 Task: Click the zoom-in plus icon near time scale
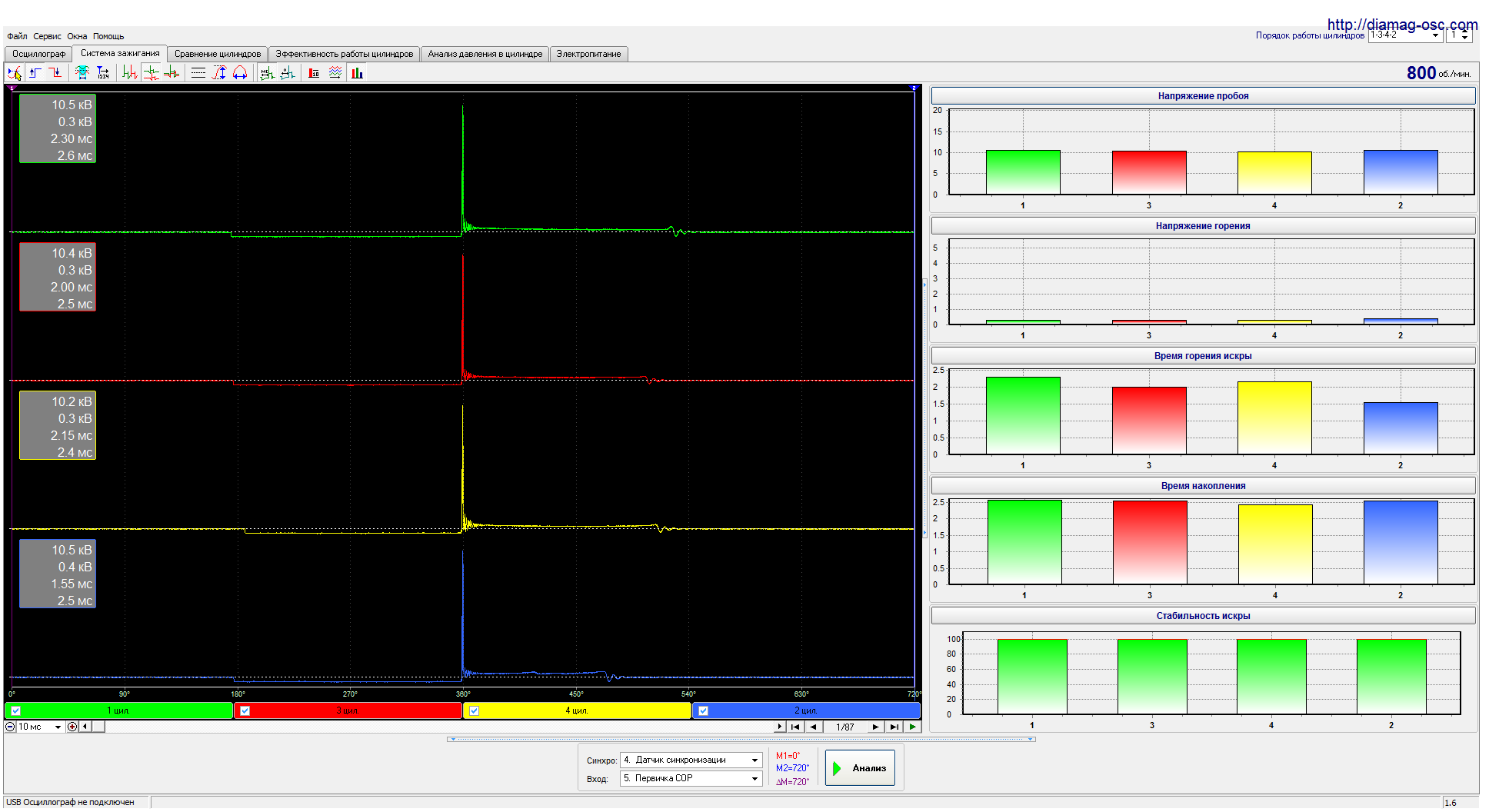coord(72,727)
